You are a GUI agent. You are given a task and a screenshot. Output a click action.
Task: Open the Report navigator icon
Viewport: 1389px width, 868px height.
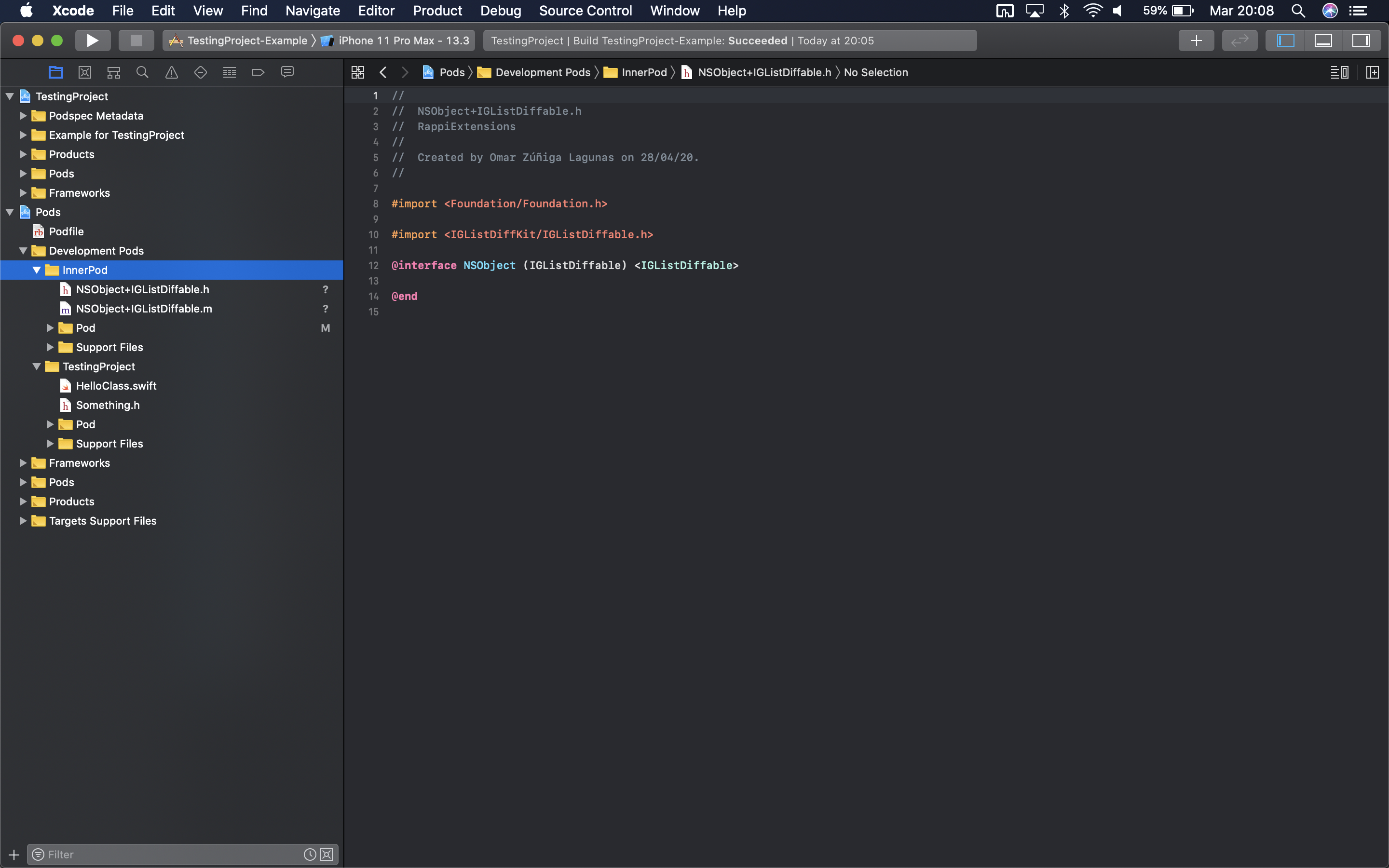coord(287,72)
